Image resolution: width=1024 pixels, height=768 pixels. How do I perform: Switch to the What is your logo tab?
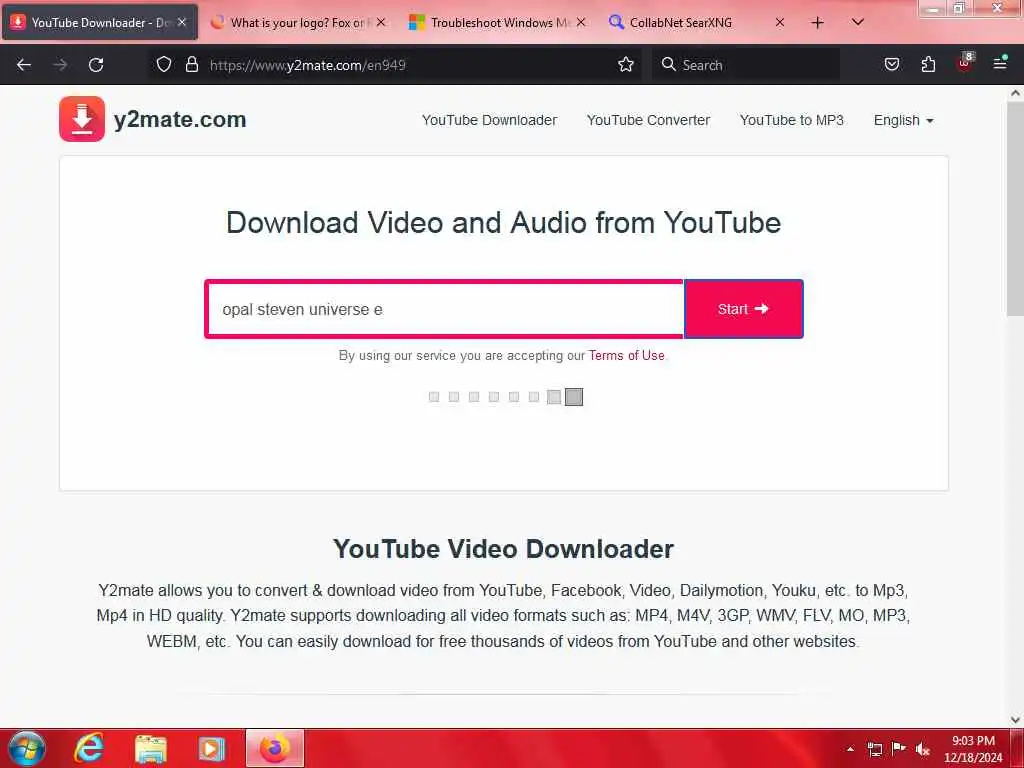click(298, 23)
